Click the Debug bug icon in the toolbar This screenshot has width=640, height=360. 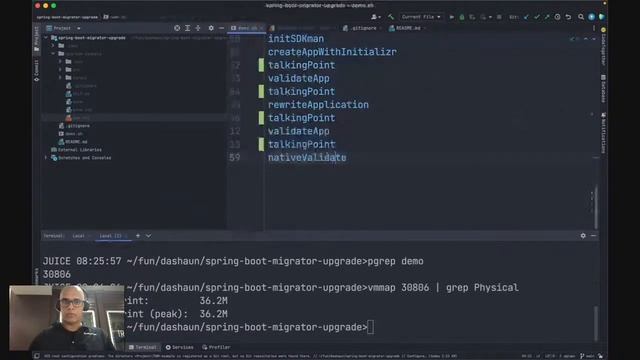[462, 17]
